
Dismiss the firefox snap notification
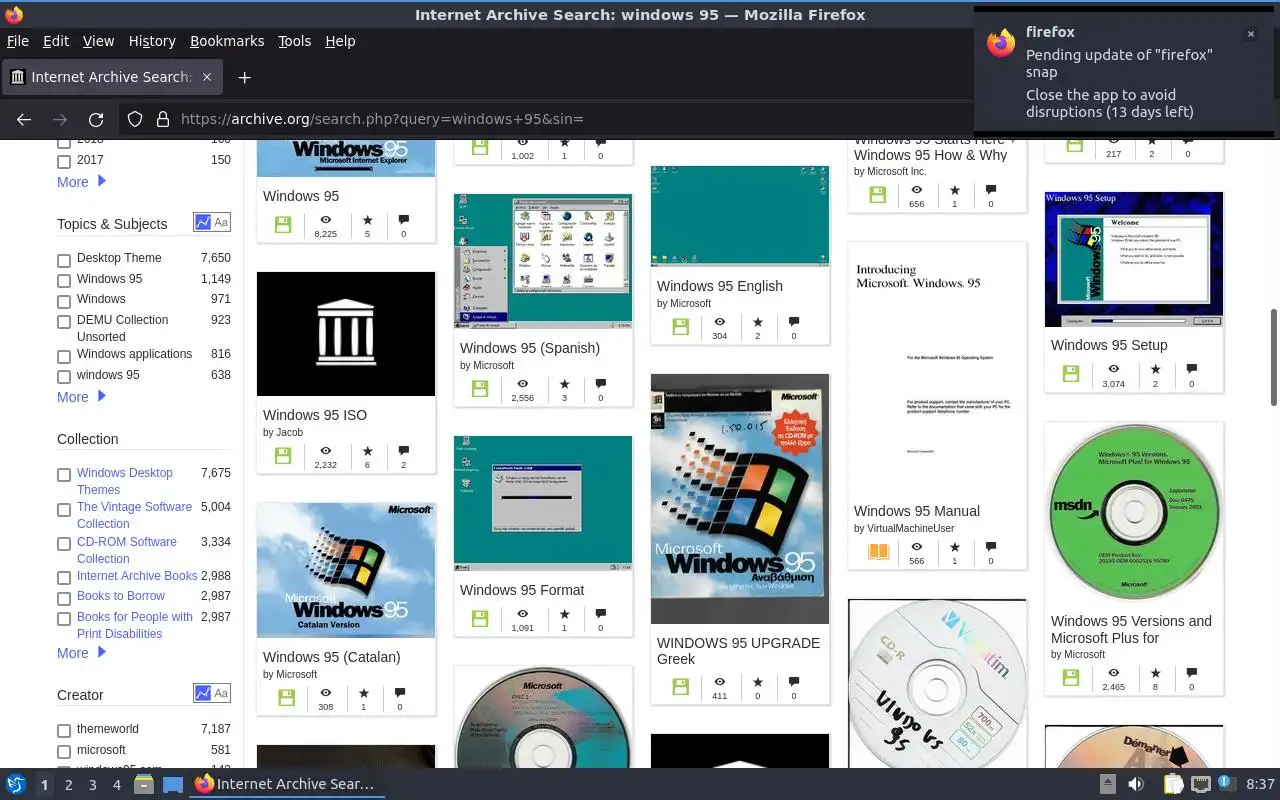pos(1250,34)
